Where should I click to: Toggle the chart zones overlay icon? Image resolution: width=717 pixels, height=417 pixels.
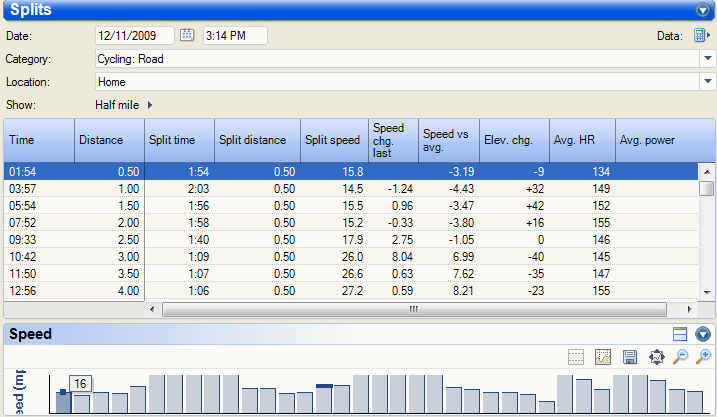pyautogui.click(x=603, y=357)
